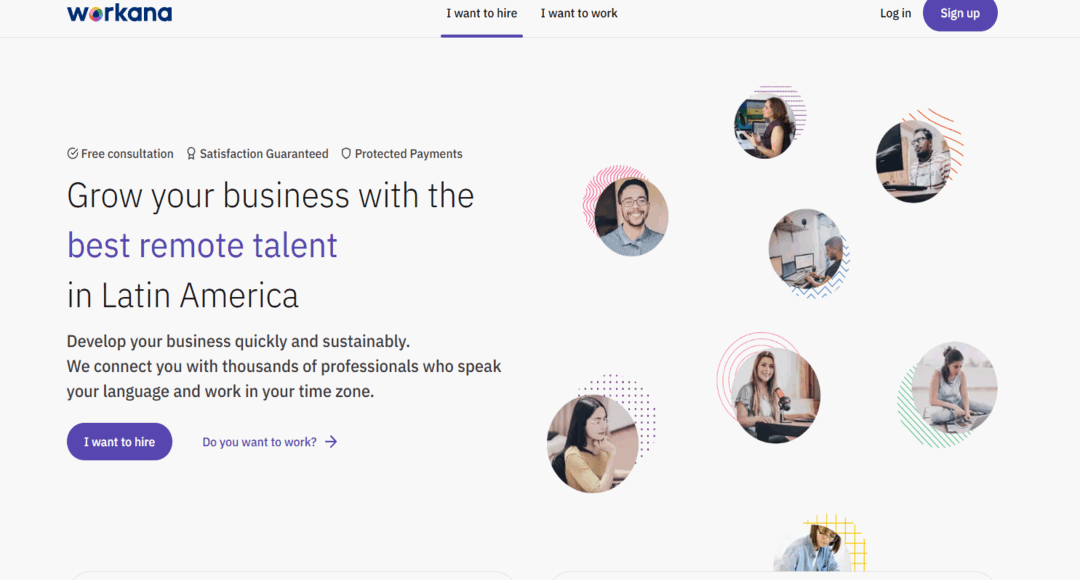Click the Satisfaction Guaranteed badge icon
Screen dimensions: 1080x580
(x=190, y=153)
